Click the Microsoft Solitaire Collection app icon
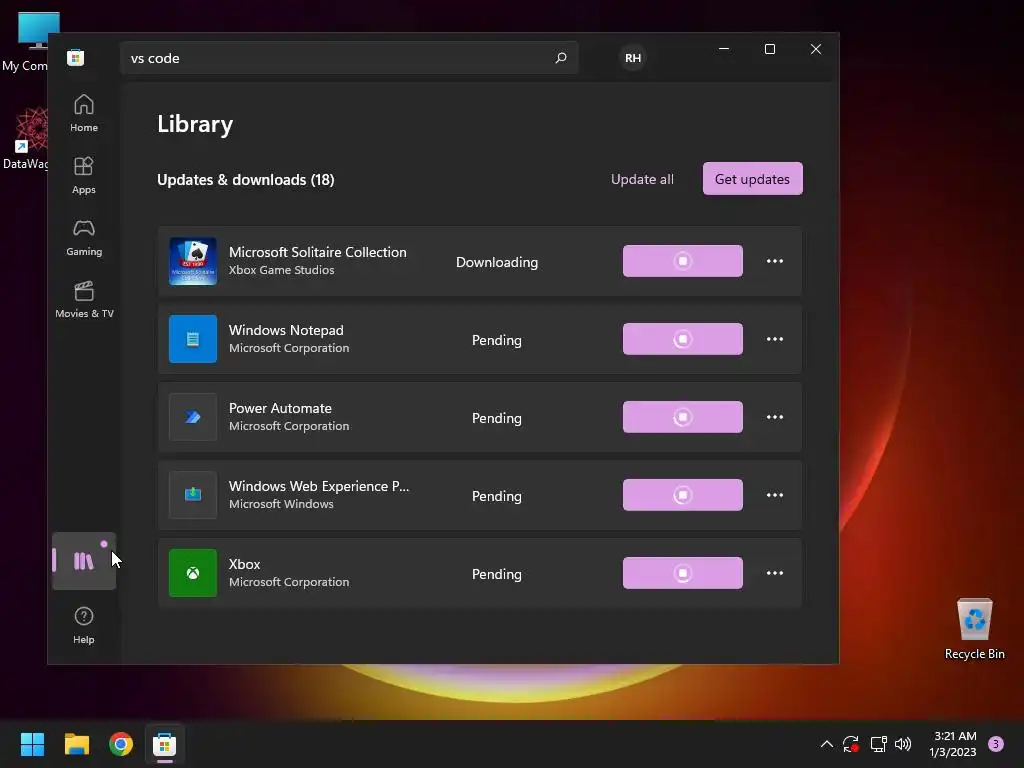The height and width of the screenshot is (768, 1024). [193, 261]
